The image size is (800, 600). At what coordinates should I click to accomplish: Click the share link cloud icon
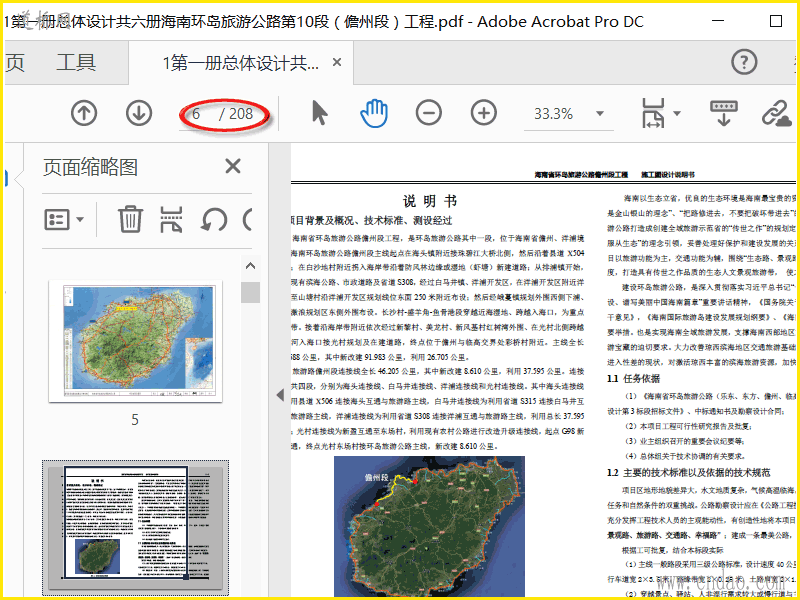coord(777,113)
